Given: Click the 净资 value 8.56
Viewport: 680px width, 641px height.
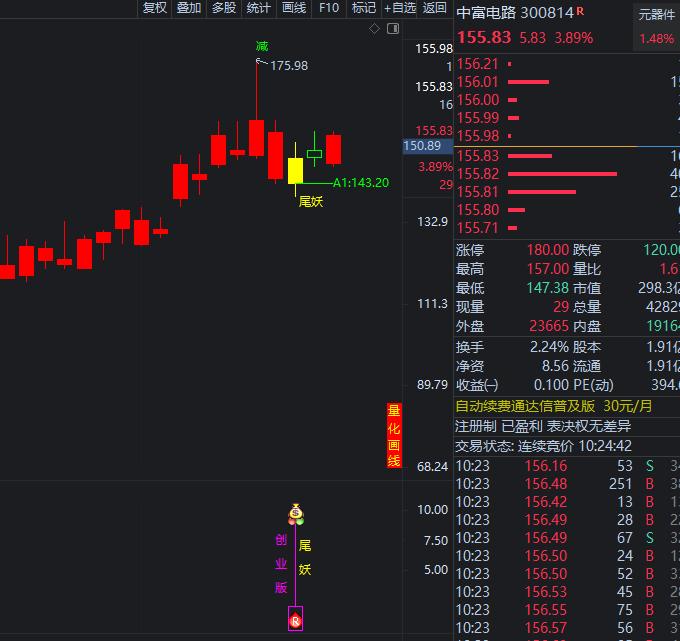Looking at the screenshot, I should 555,366.
